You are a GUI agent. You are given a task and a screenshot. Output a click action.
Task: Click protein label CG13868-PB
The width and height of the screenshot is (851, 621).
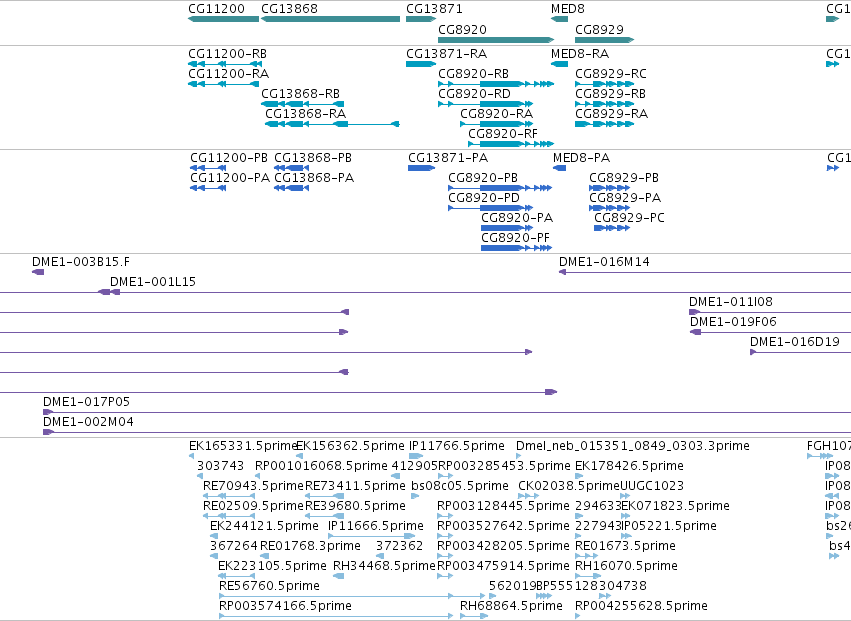pyautogui.click(x=313, y=158)
